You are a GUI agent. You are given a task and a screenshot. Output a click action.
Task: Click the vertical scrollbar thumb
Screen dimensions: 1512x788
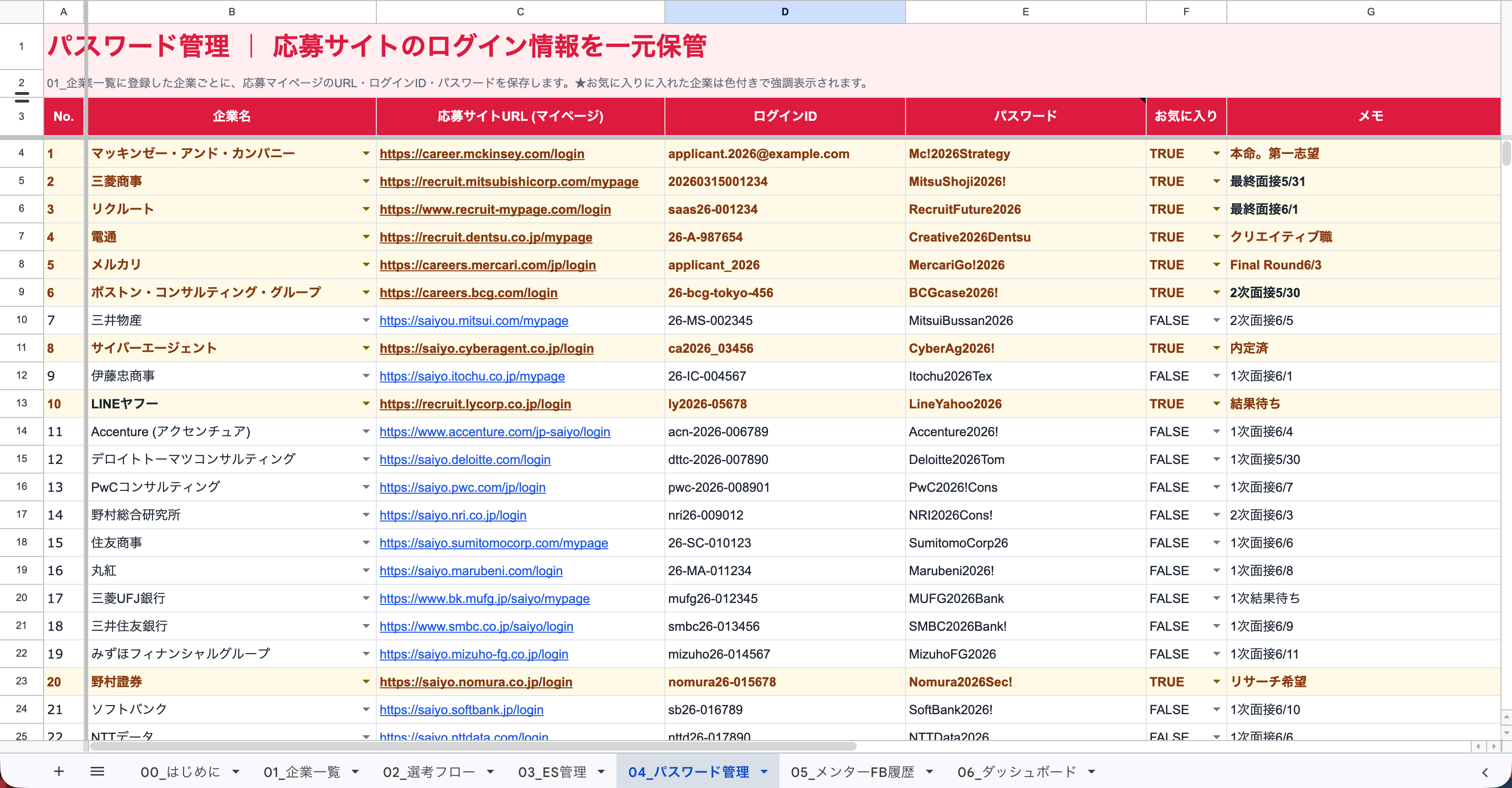1506,154
